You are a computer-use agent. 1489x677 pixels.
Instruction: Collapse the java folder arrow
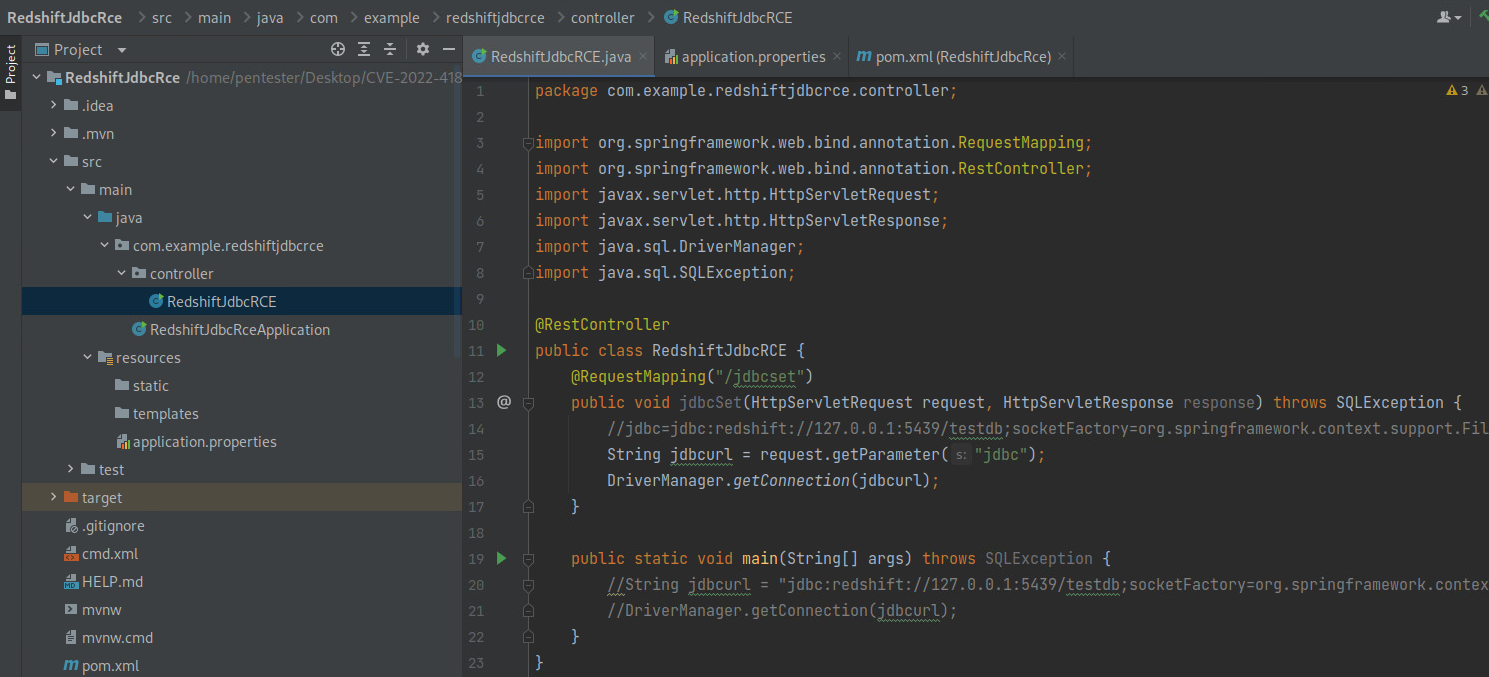88,218
